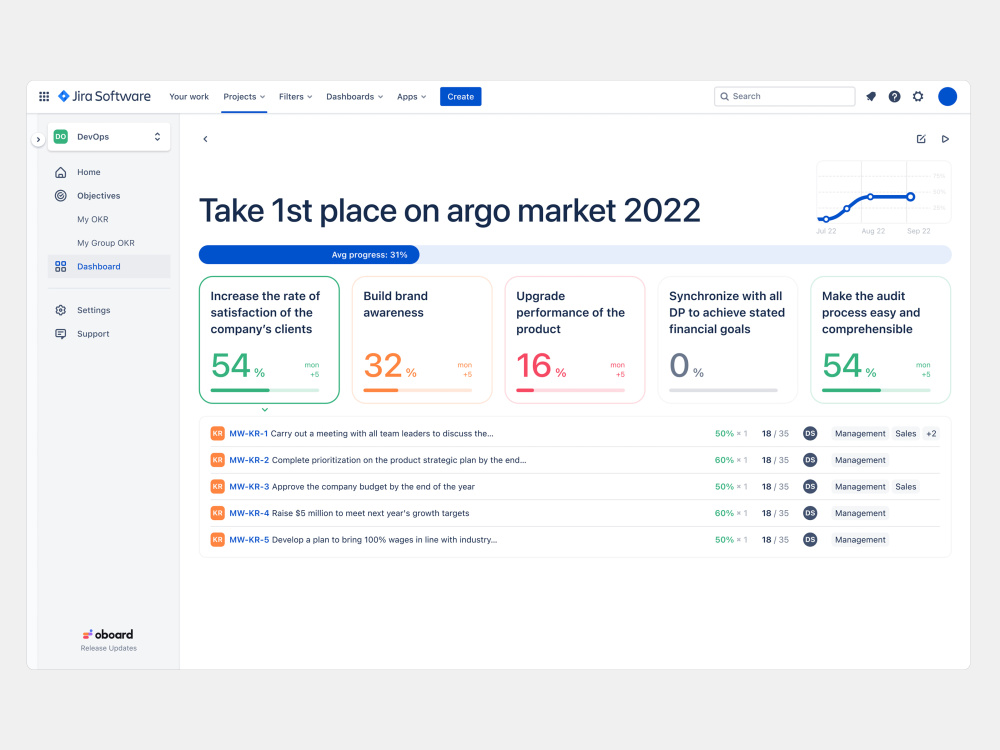Select the Increase the rate of satisfaction card
This screenshot has width=1000, height=750.
(269, 340)
